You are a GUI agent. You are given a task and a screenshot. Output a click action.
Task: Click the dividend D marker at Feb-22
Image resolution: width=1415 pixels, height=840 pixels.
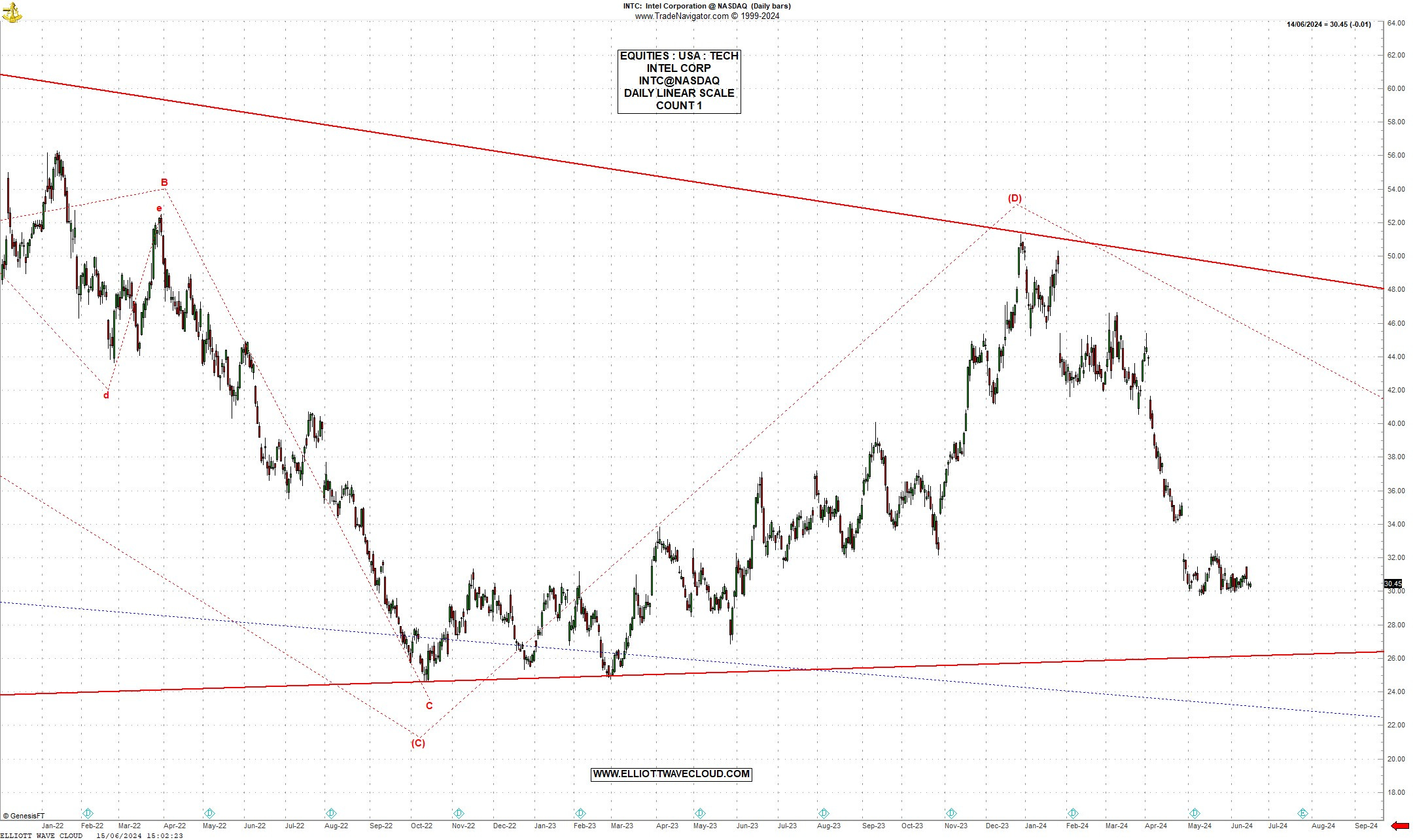click(88, 813)
